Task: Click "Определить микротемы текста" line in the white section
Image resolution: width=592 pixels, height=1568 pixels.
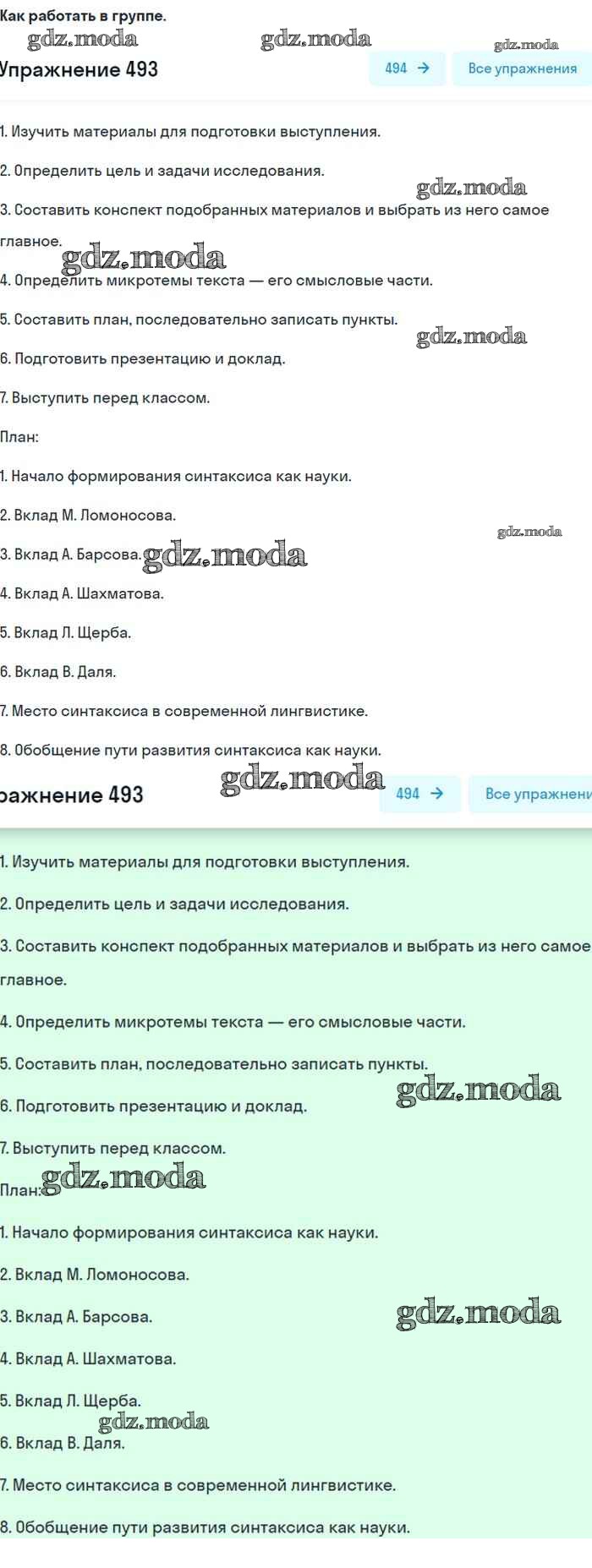Action: (x=217, y=280)
